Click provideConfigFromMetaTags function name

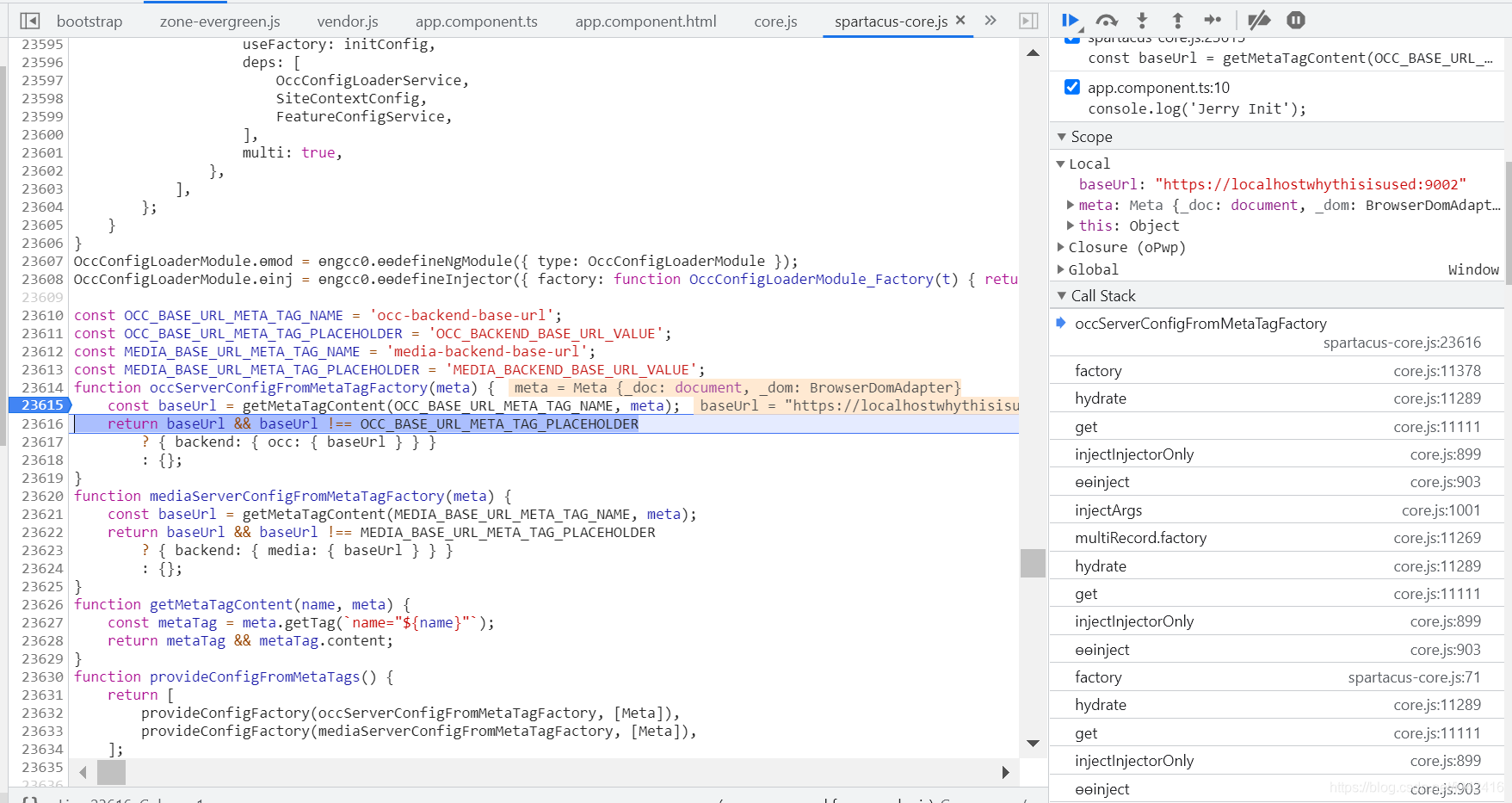coord(255,676)
